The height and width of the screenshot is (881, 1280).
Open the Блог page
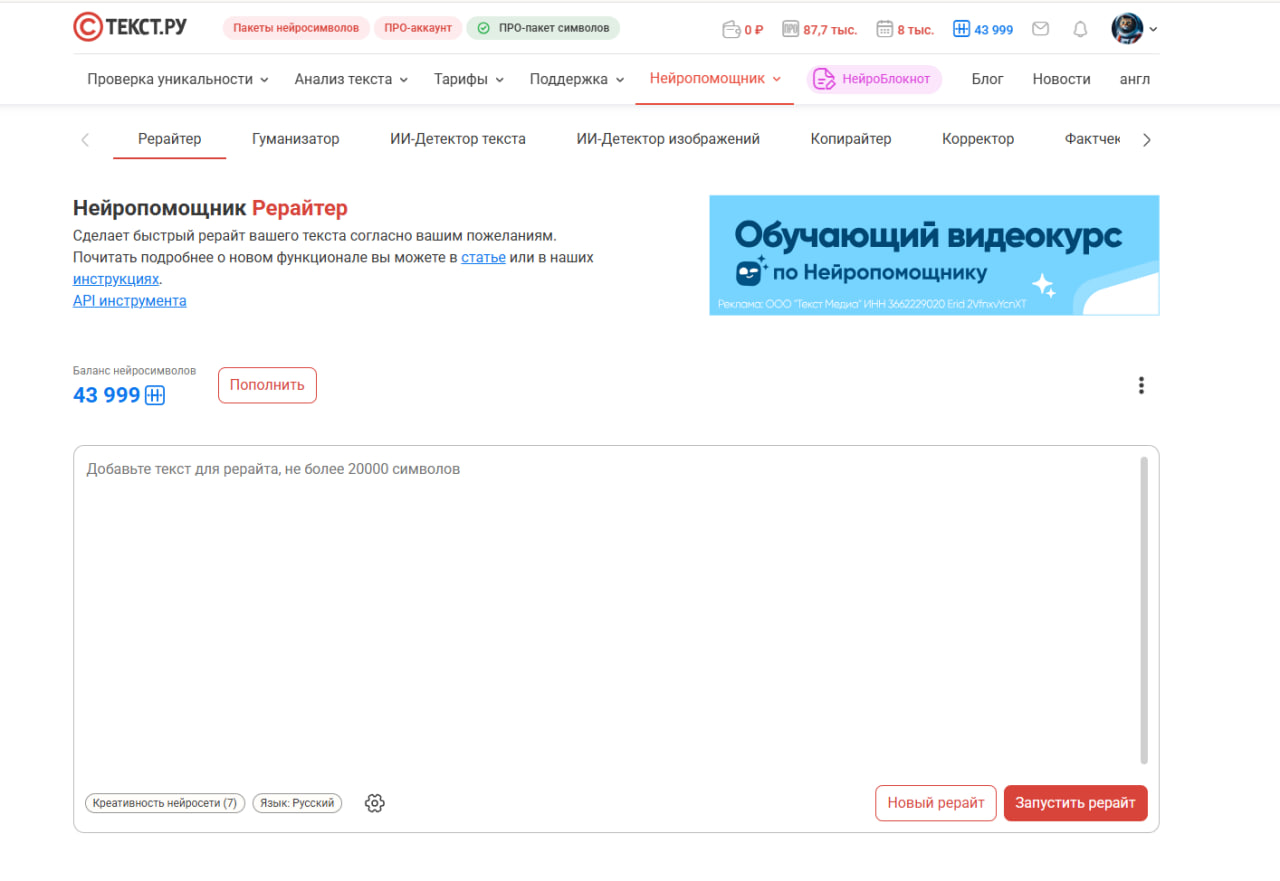987,79
